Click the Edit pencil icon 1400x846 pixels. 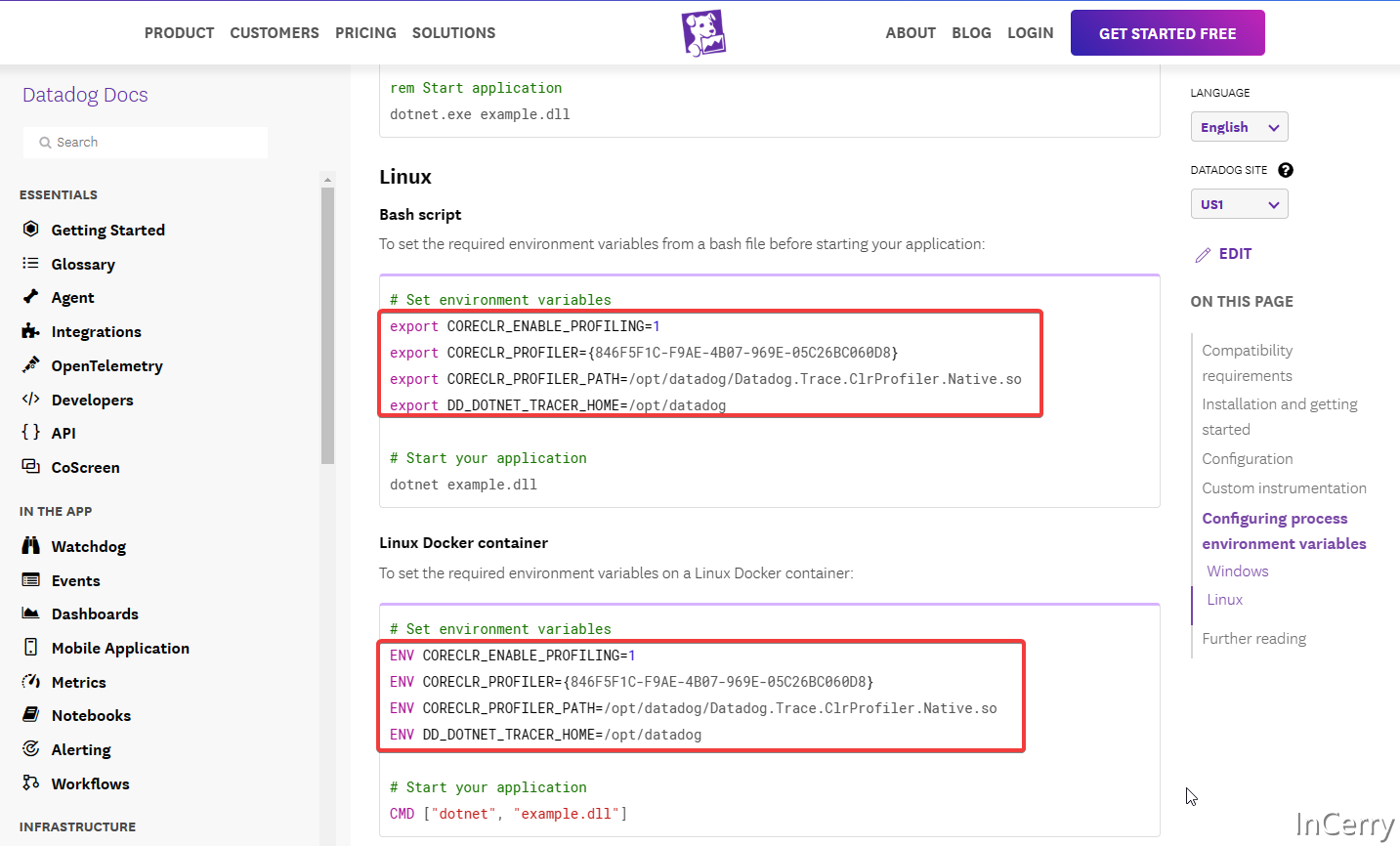(1203, 255)
